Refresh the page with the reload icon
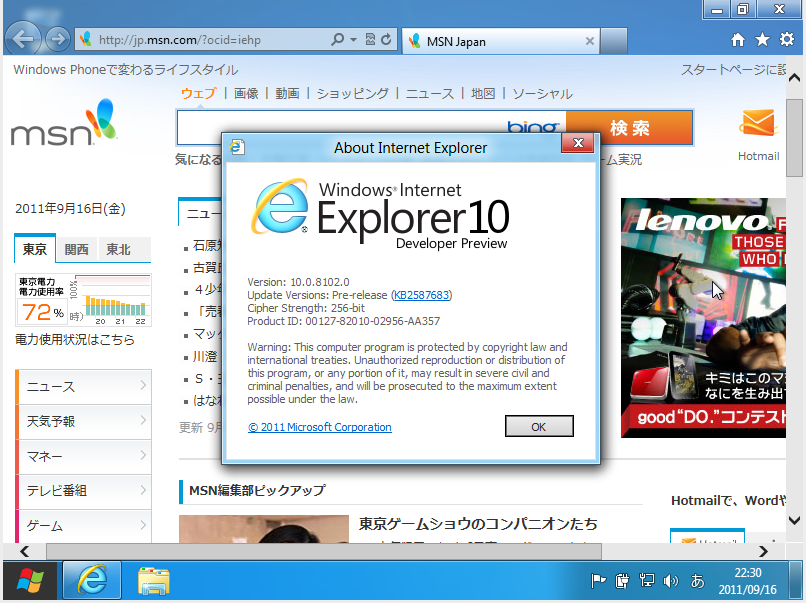 387,39
